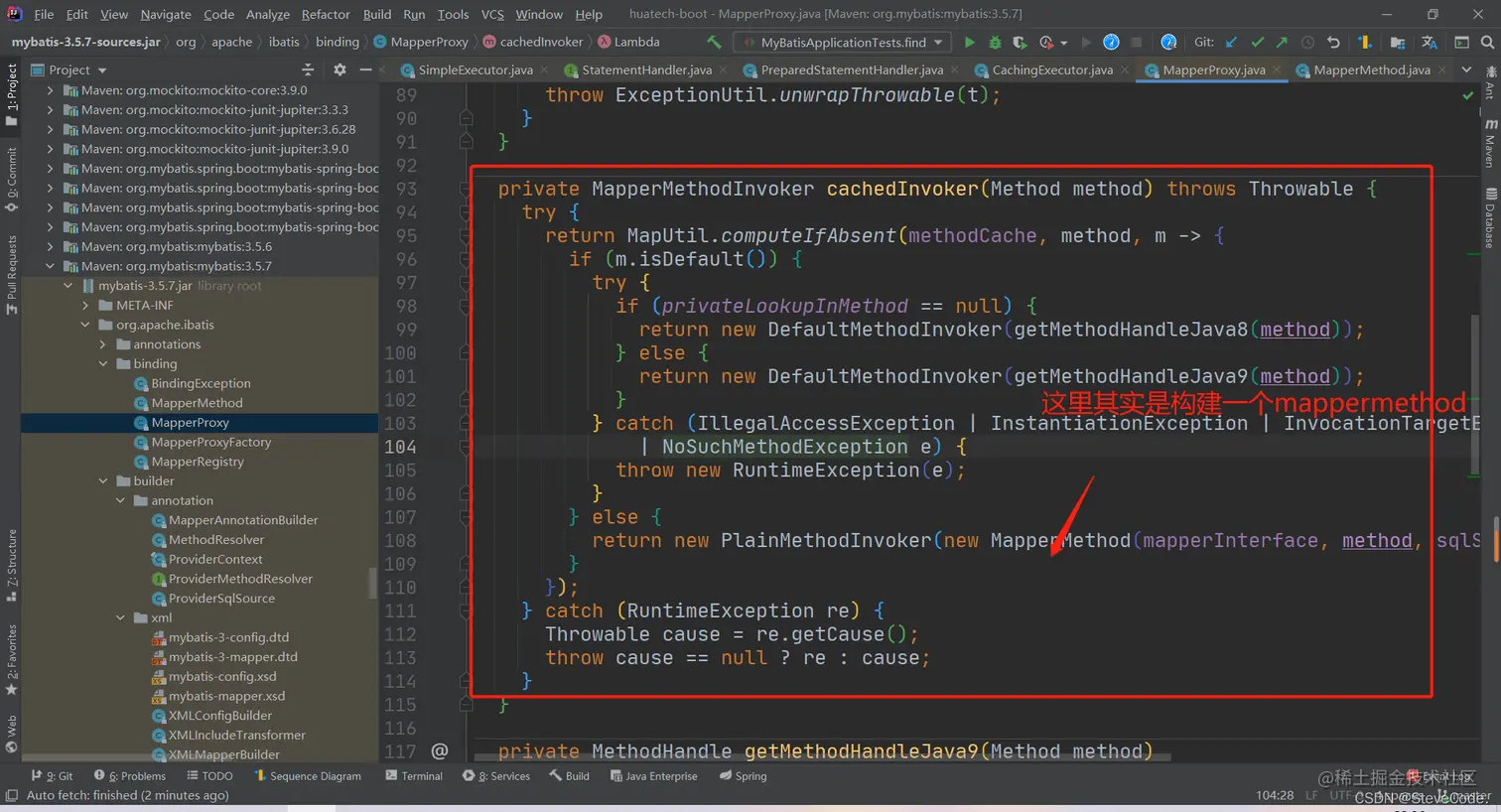Collapse the builder package

[102, 481]
